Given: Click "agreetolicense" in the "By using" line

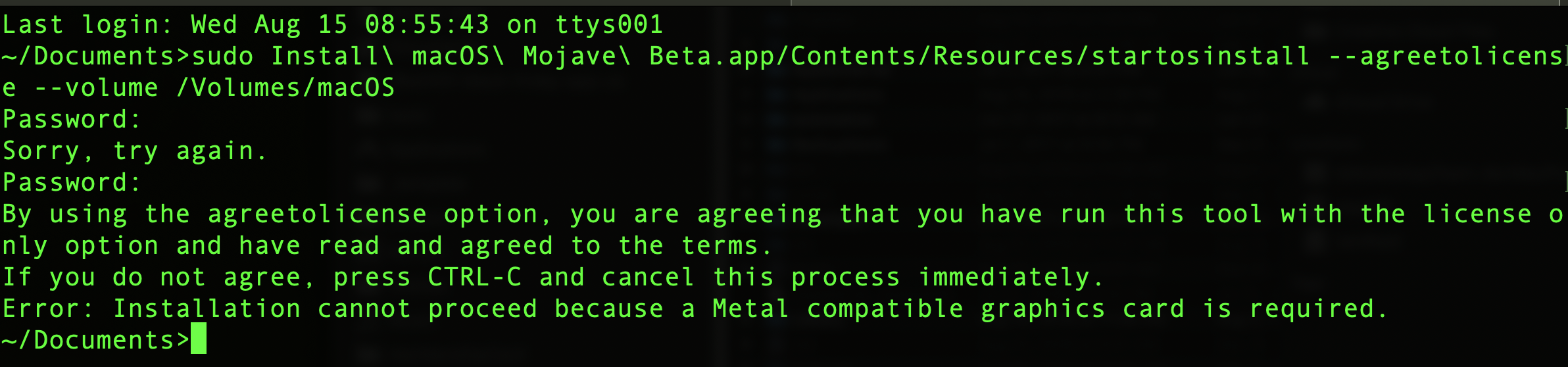Looking at the screenshot, I should [317, 214].
